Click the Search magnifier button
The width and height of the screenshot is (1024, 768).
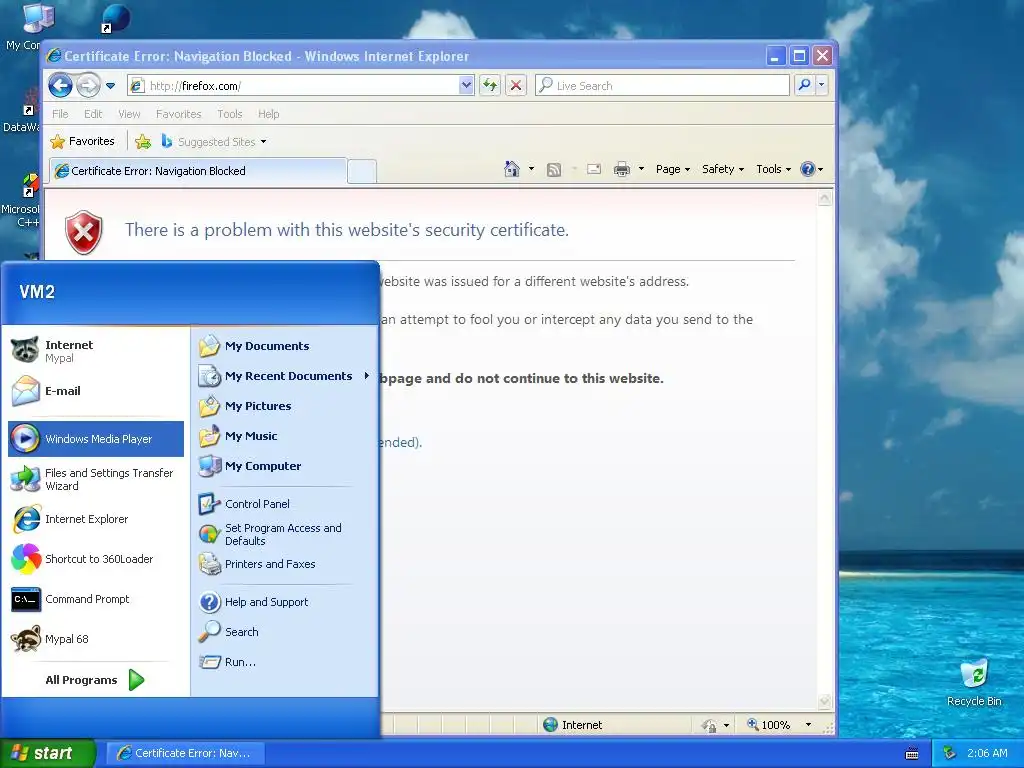(x=805, y=86)
